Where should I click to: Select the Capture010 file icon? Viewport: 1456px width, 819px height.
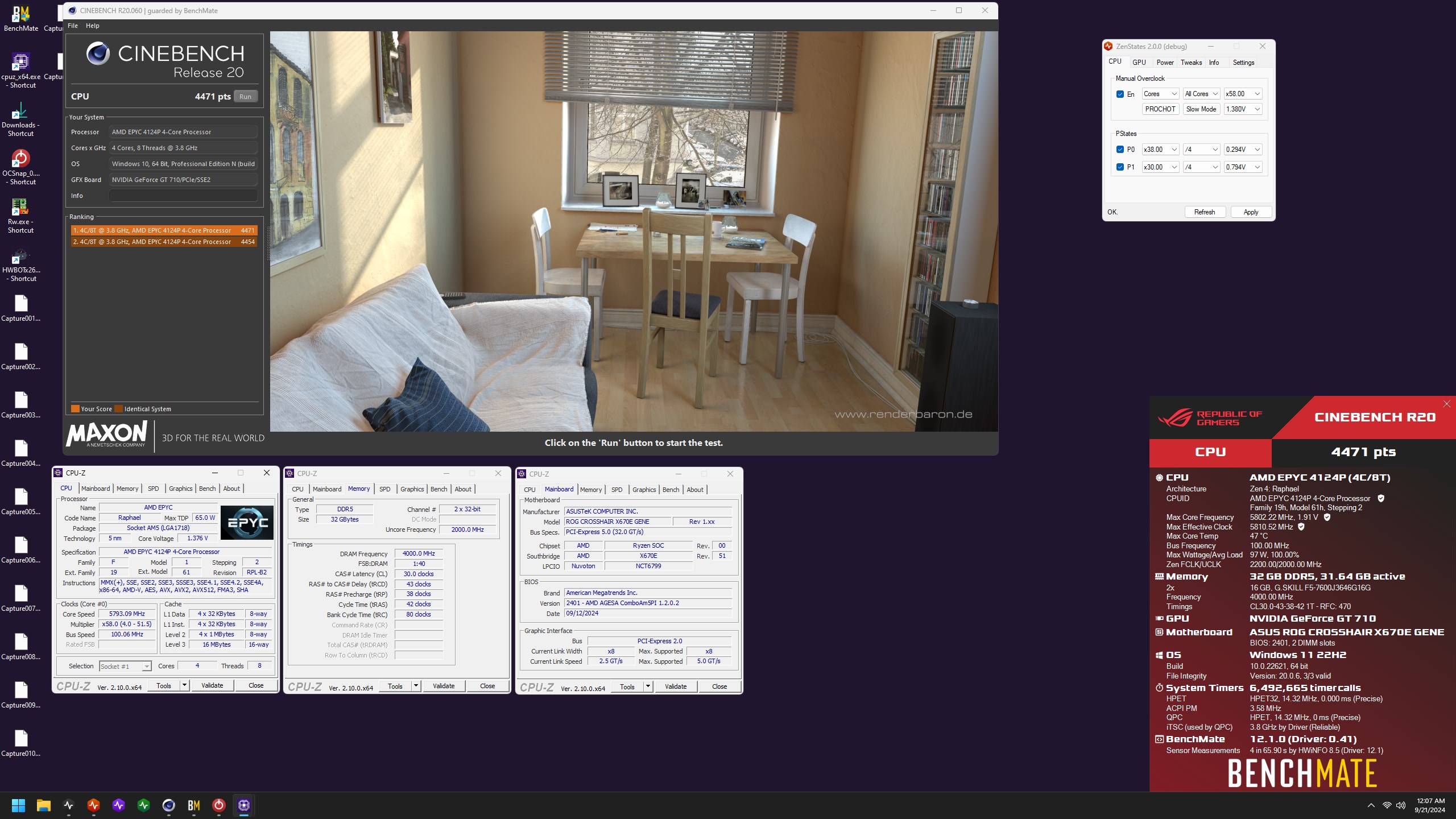pyautogui.click(x=20, y=743)
